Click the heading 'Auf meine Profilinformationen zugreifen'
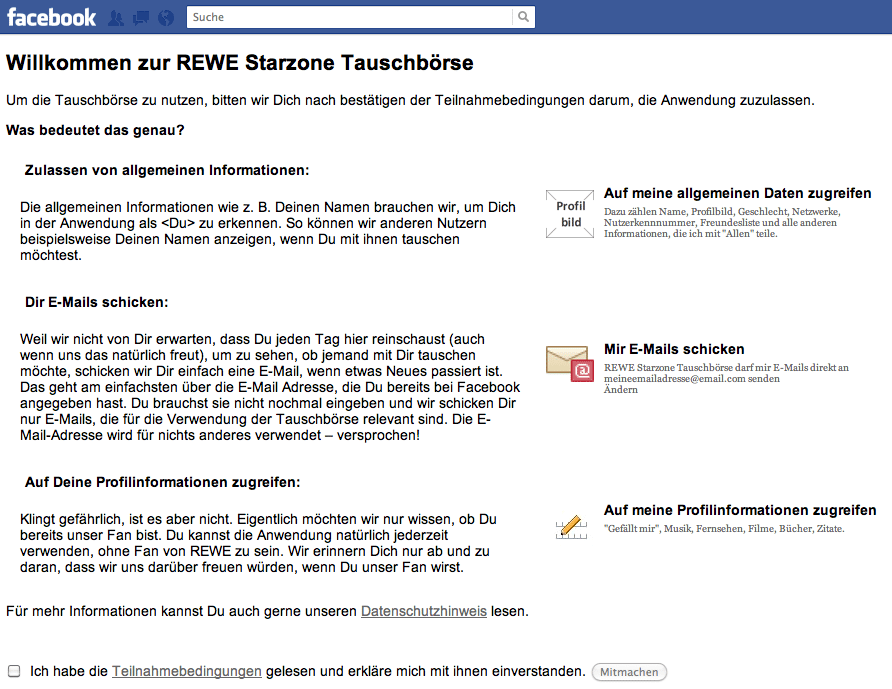 point(740,510)
